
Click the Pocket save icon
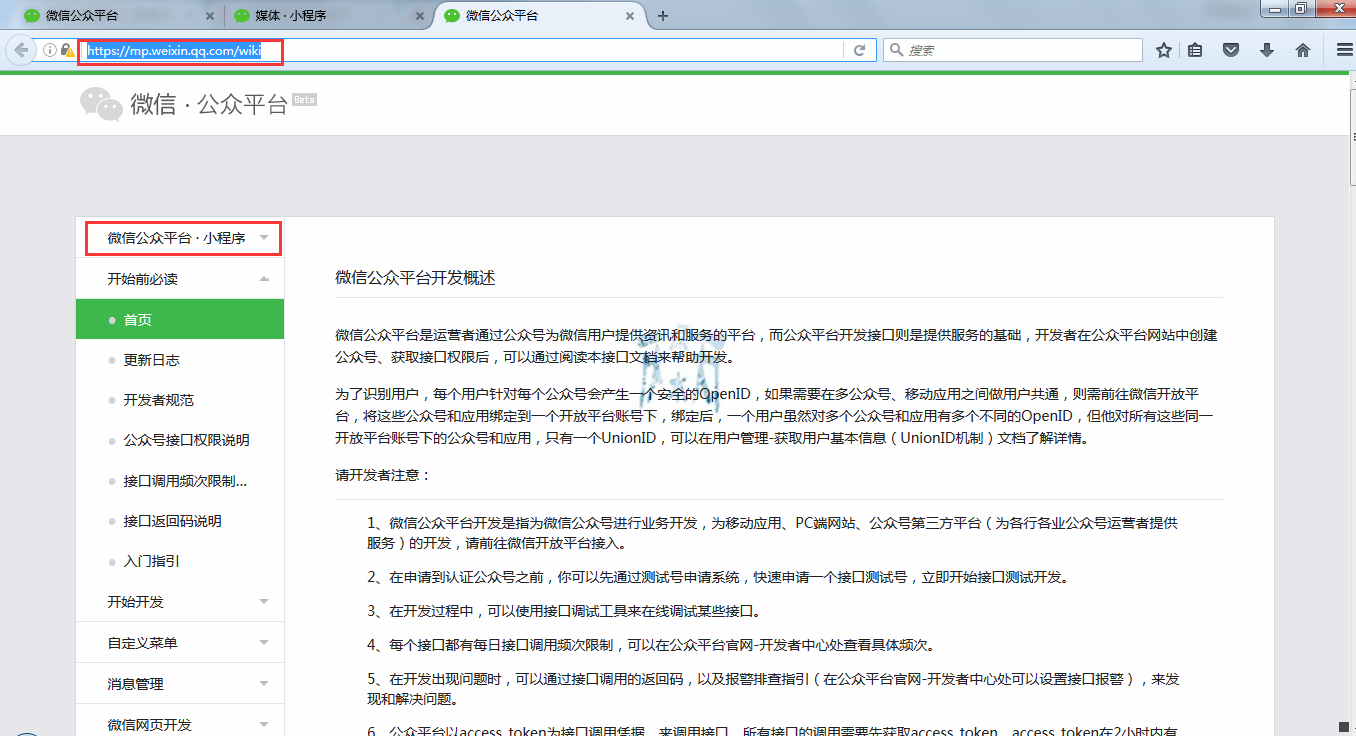[1232, 50]
